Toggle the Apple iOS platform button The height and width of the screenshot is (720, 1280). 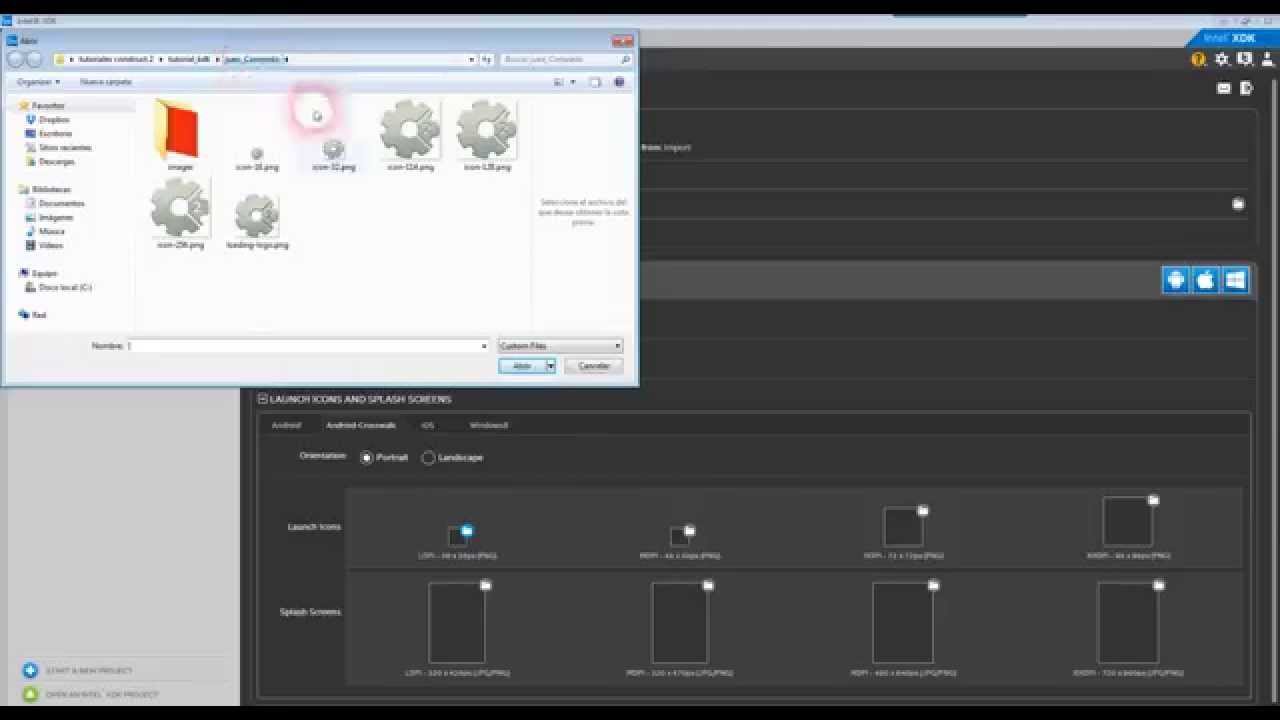pyautogui.click(x=1206, y=280)
